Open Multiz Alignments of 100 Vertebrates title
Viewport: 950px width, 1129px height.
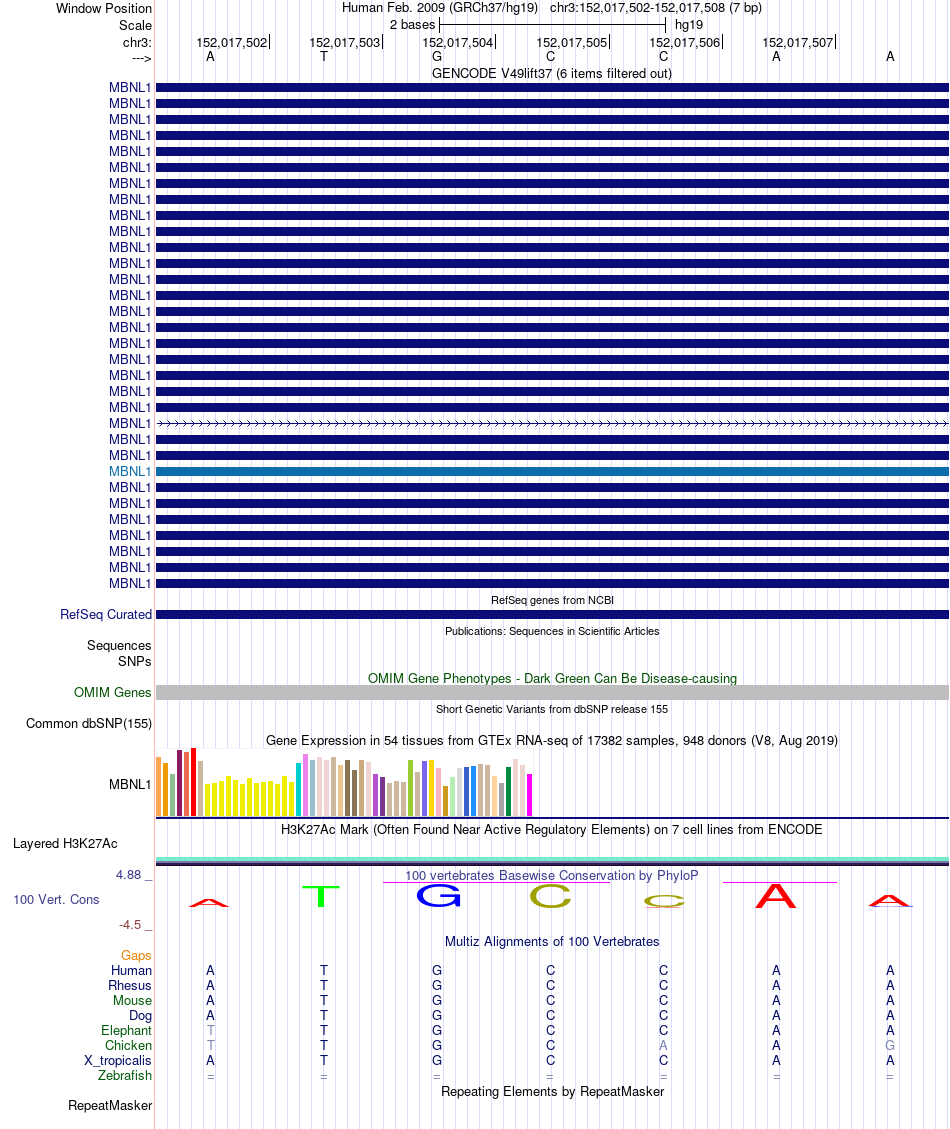point(552,942)
